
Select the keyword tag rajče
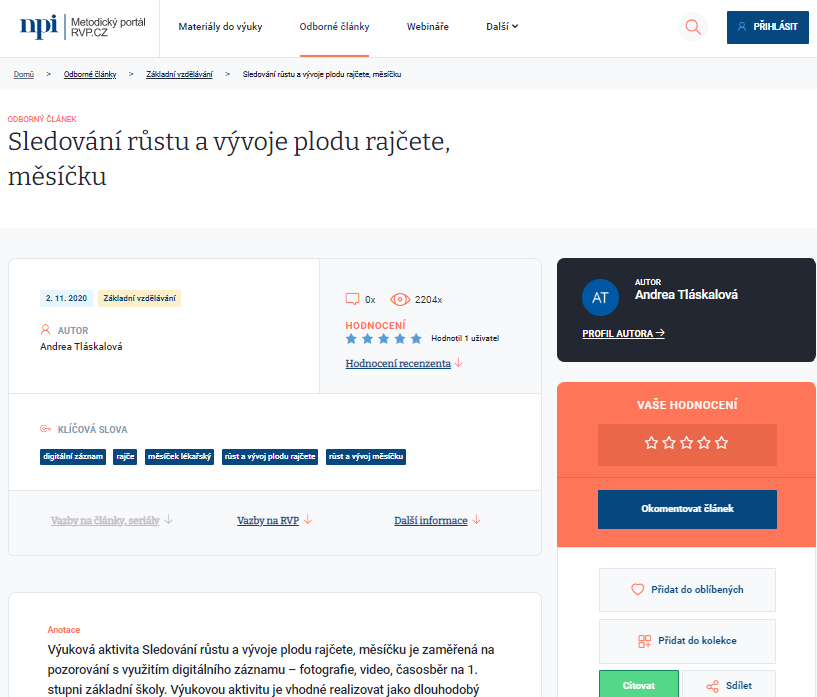(128, 457)
